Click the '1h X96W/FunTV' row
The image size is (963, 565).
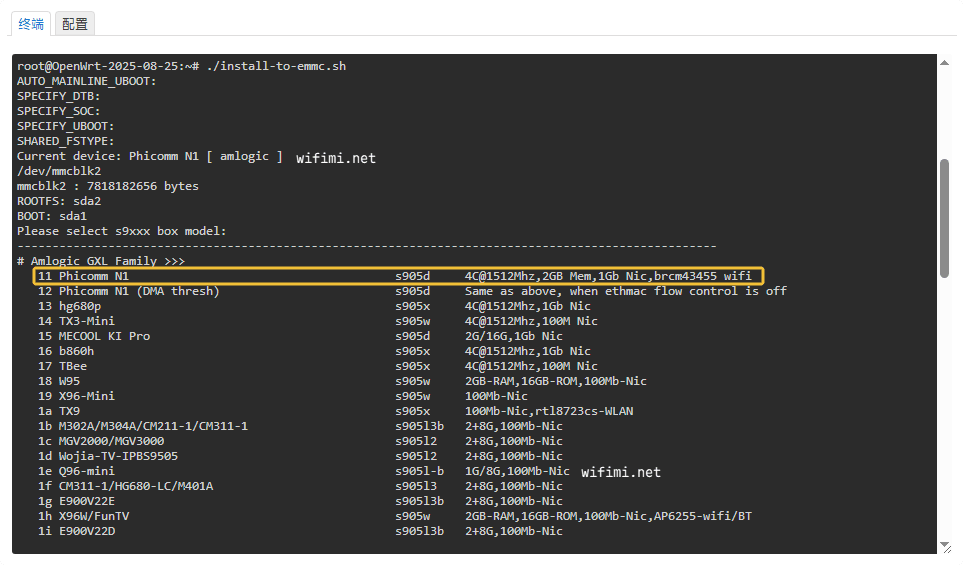395,516
